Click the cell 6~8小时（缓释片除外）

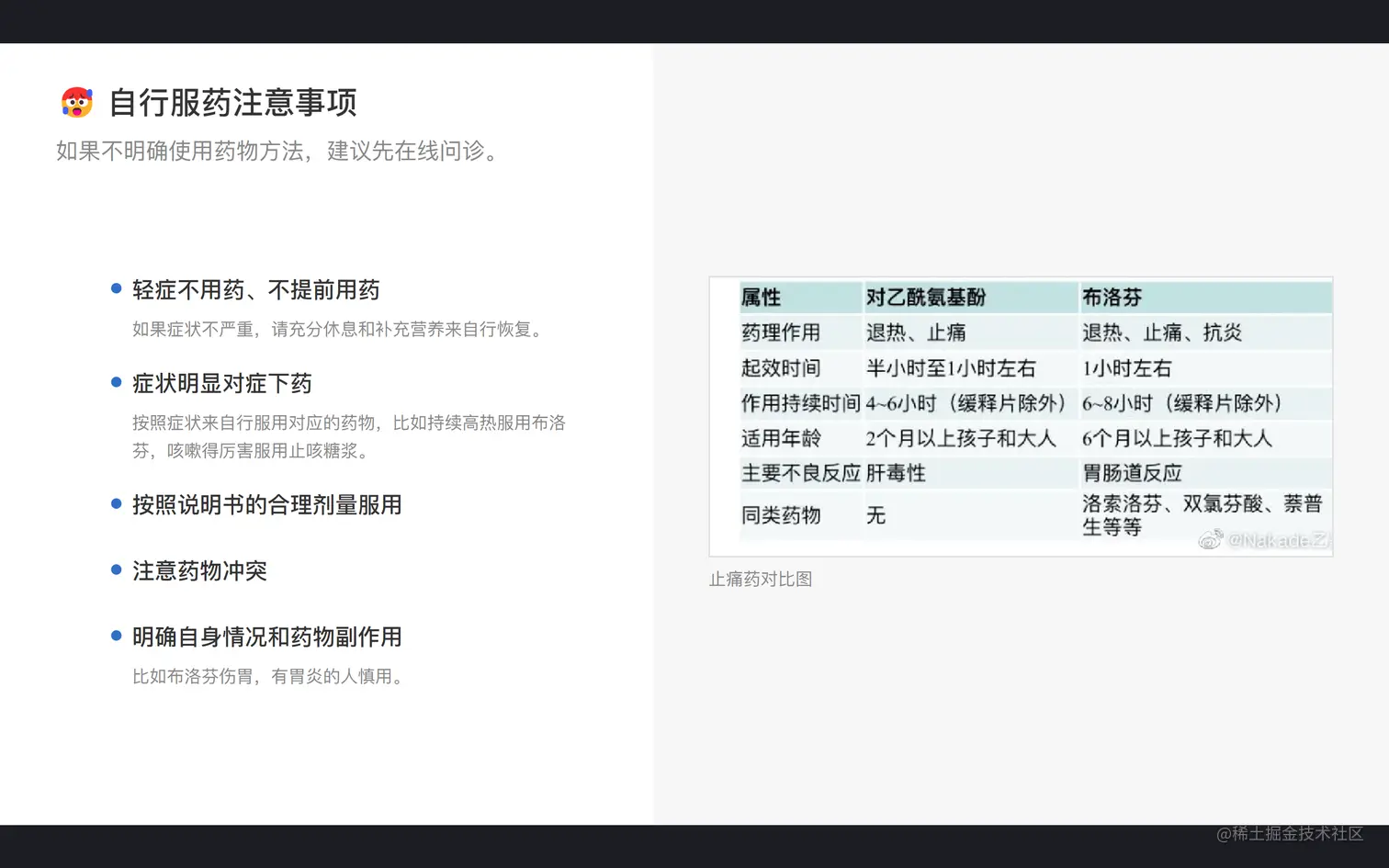1182,403
